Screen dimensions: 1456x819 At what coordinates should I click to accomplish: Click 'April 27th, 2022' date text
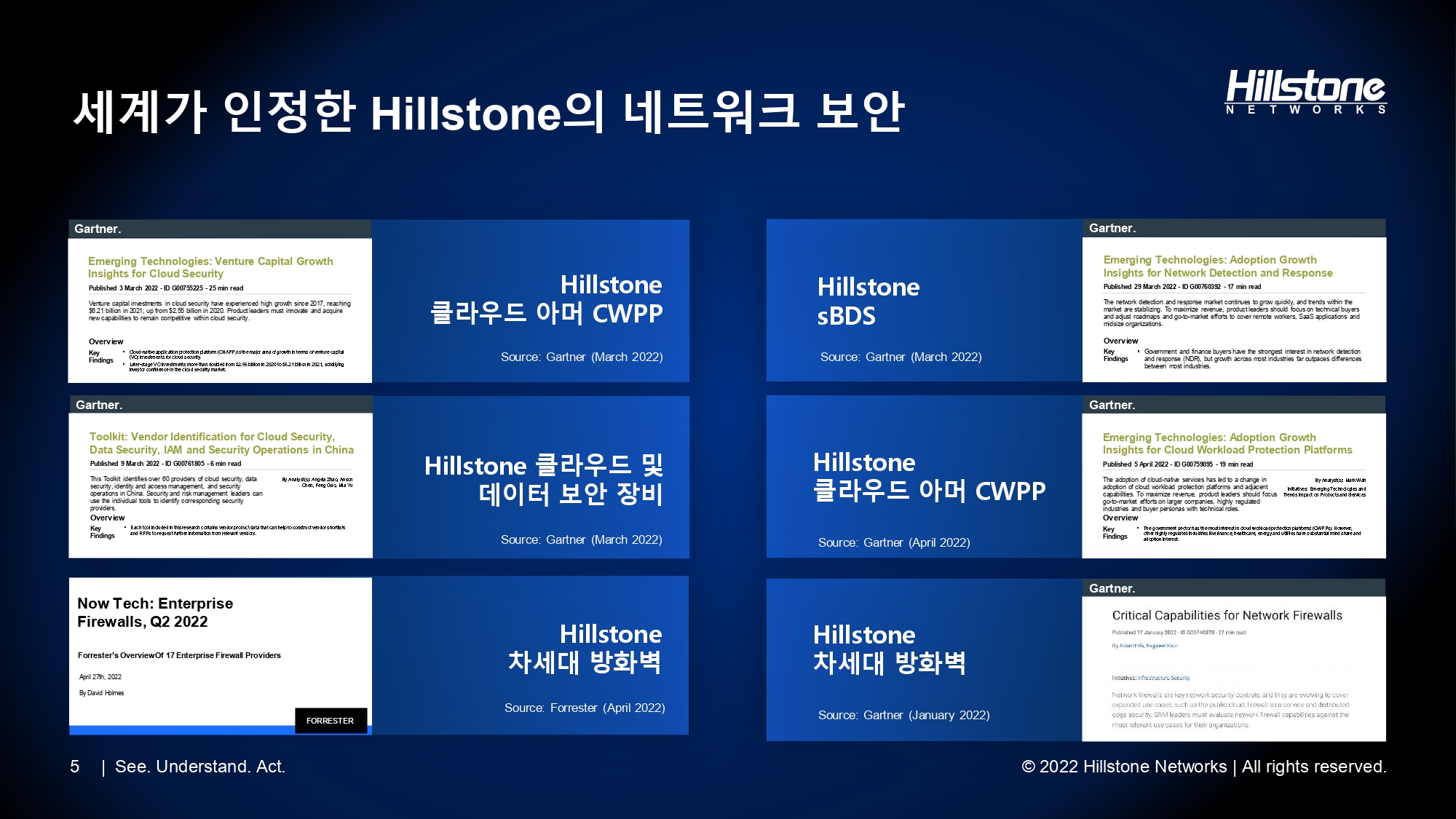pyautogui.click(x=100, y=677)
